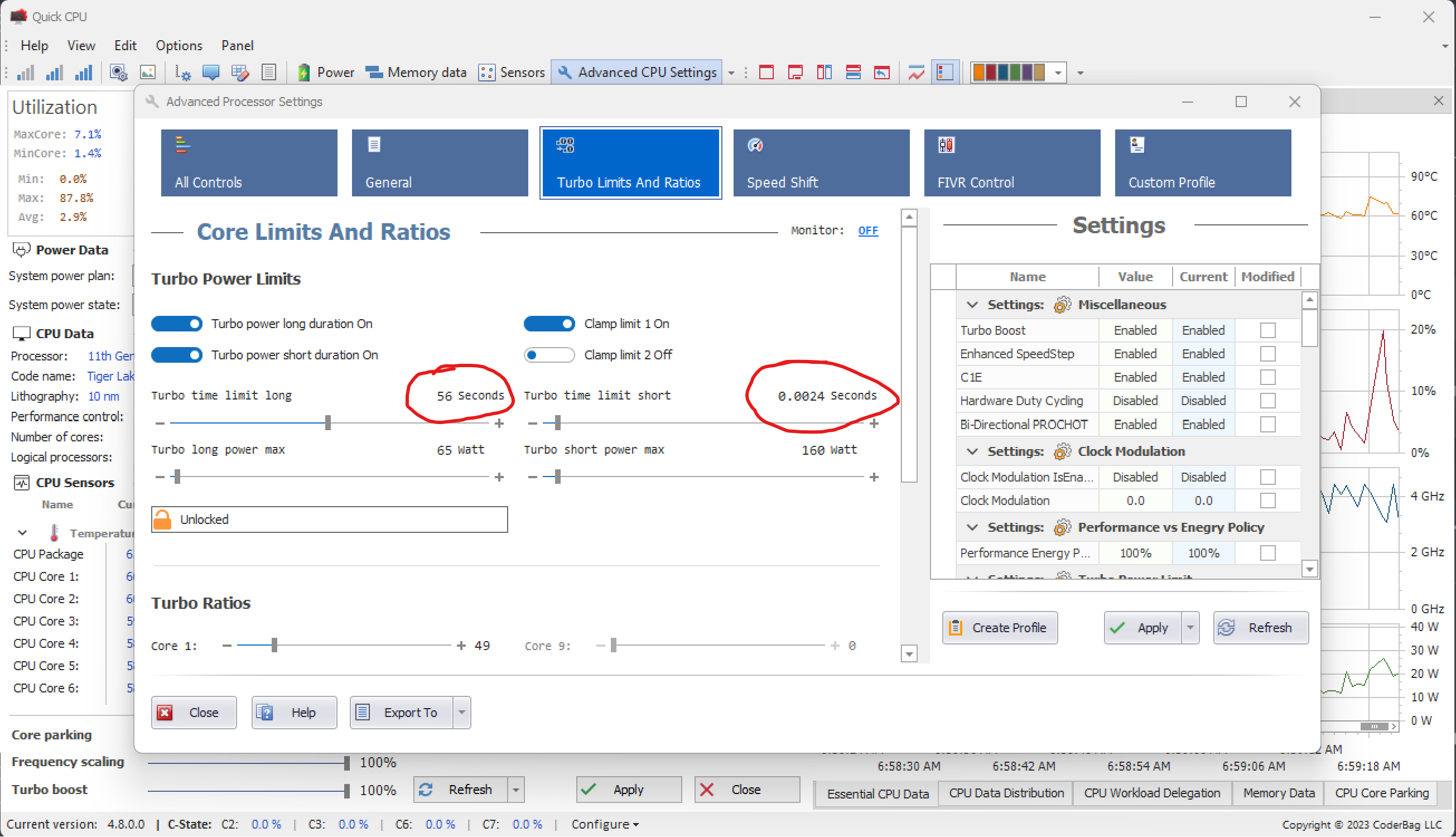
Task: Click the Create Profile button
Action: pyautogui.click(x=999, y=627)
